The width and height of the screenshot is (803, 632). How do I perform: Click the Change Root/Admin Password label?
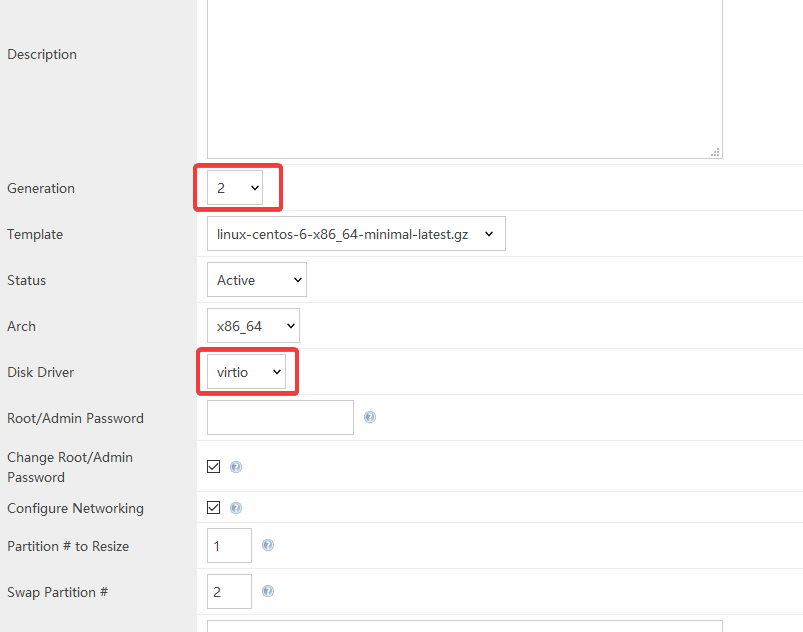coord(70,467)
